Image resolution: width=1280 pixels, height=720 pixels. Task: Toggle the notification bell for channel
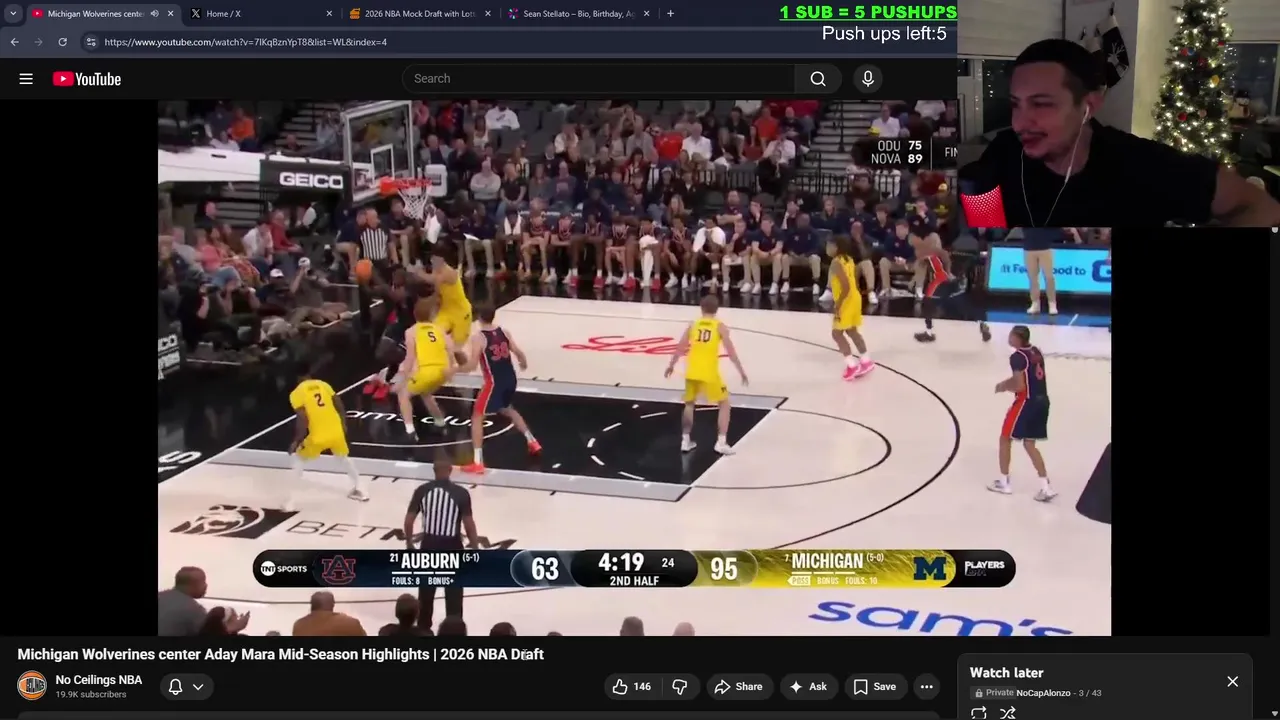175,686
